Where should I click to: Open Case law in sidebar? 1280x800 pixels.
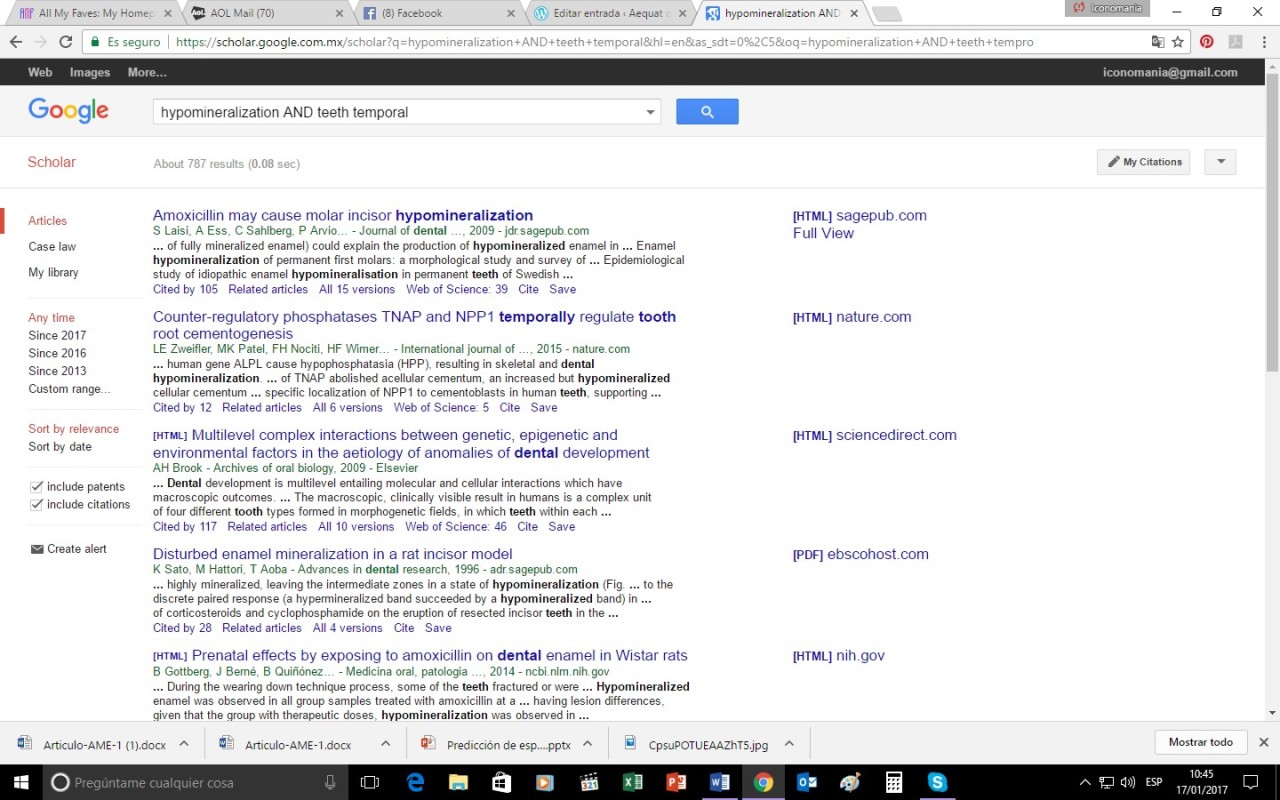[52, 247]
